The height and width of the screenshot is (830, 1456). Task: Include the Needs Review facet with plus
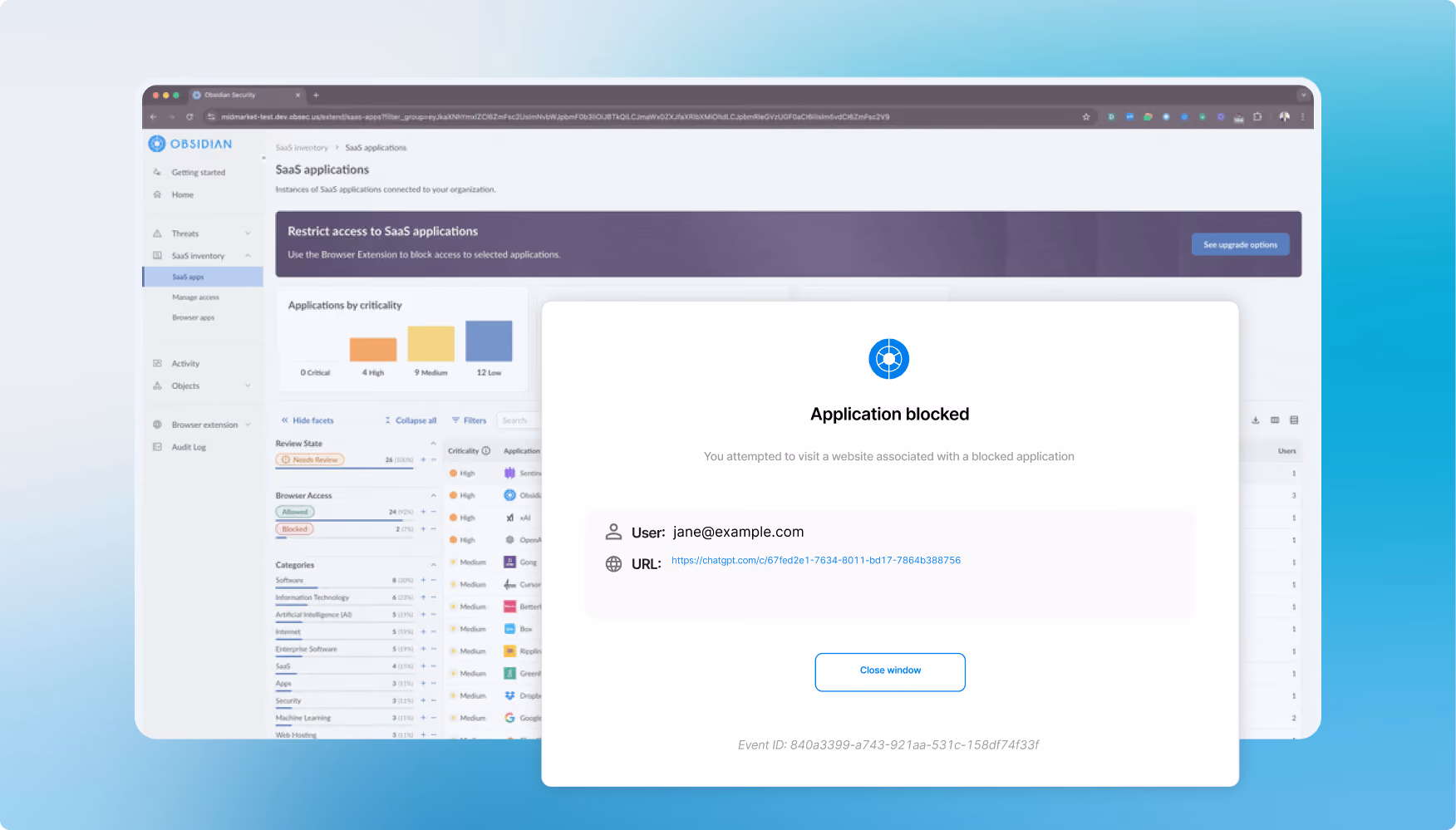coord(423,460)
